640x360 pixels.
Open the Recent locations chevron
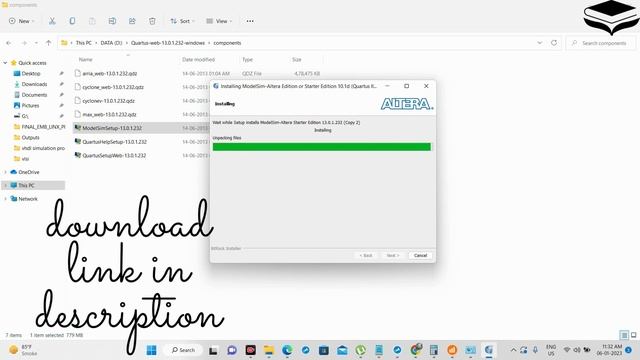pyautogui.click(x=36, y=43)
